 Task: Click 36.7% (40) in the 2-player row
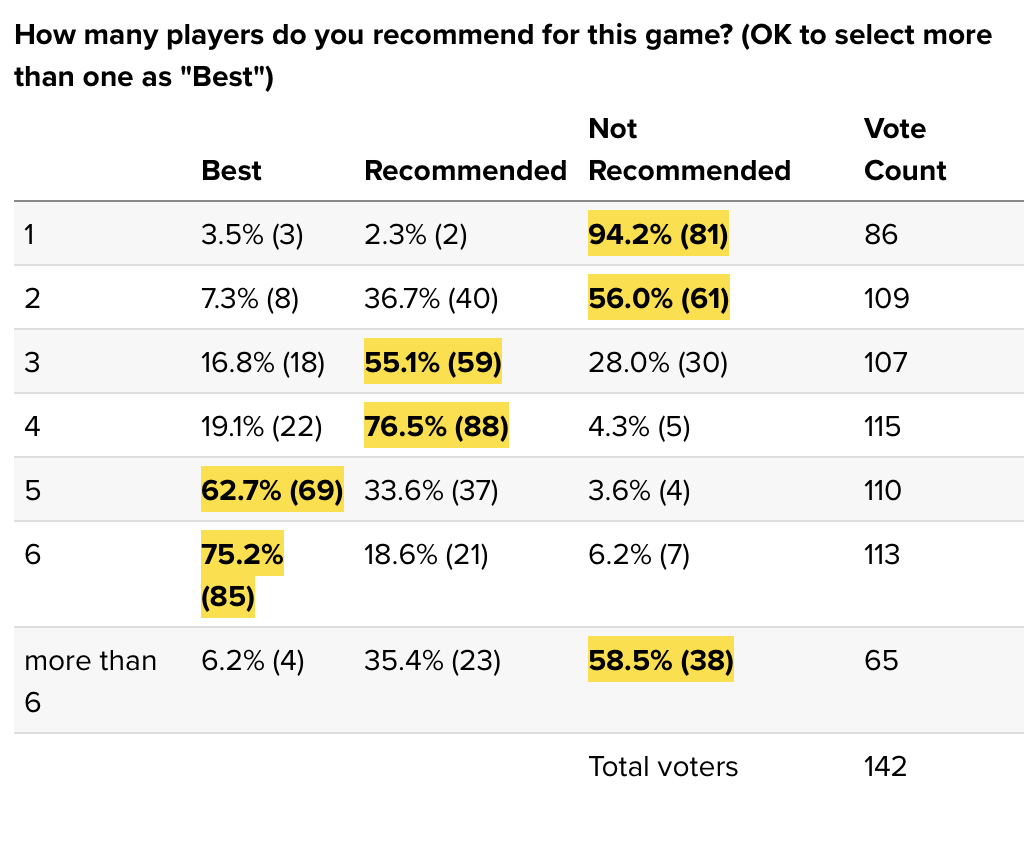[431, 298]
